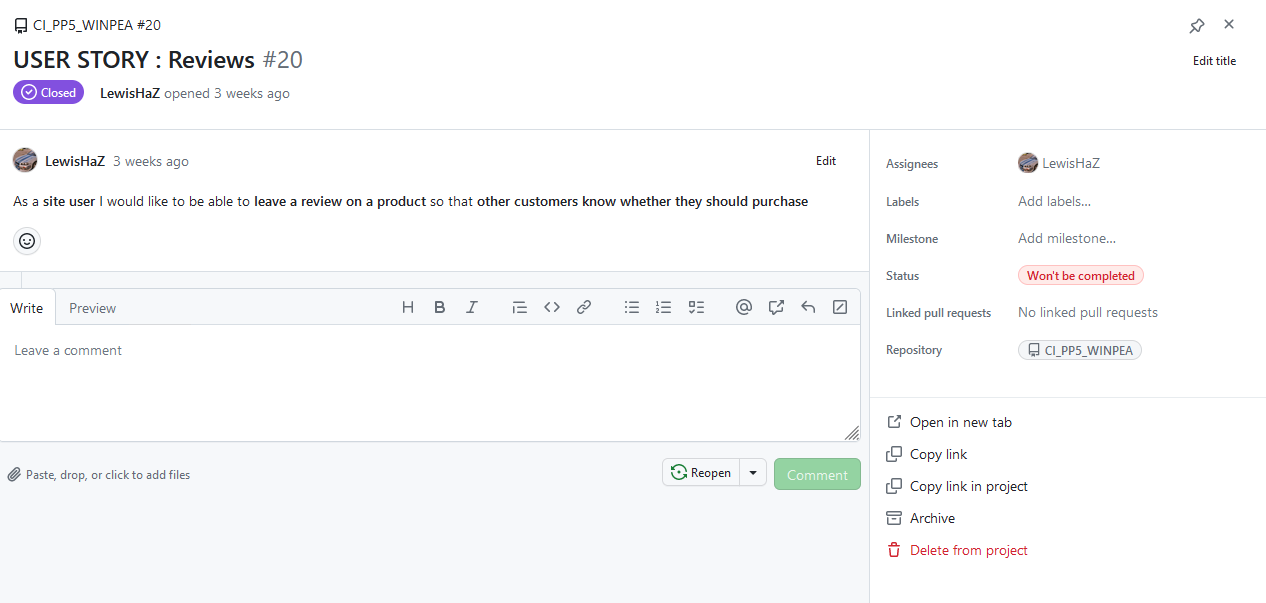Image resolution: width=1266 pixels, height=603 pixels.
Task: Click the issue title USER STORY : Reviews
Action: point(134,60)
